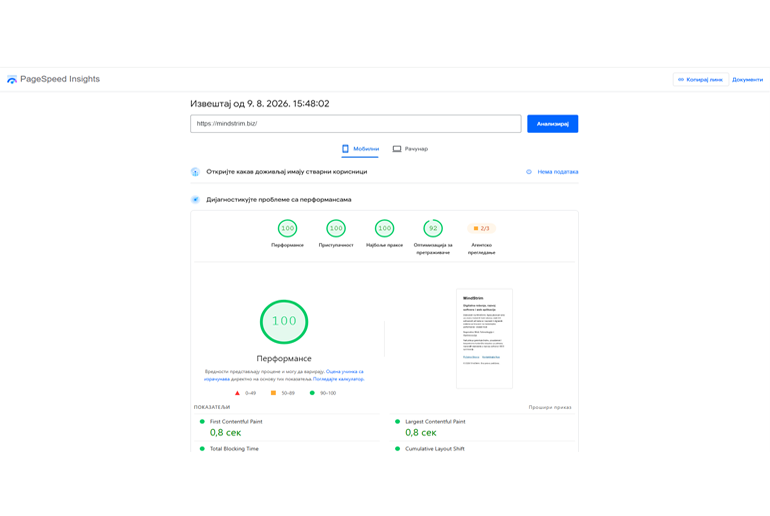Screen dimensions: 770x516
Task: Click the Извештај од 9. 8. 2026. heading
Action: (x=260, y=104)
